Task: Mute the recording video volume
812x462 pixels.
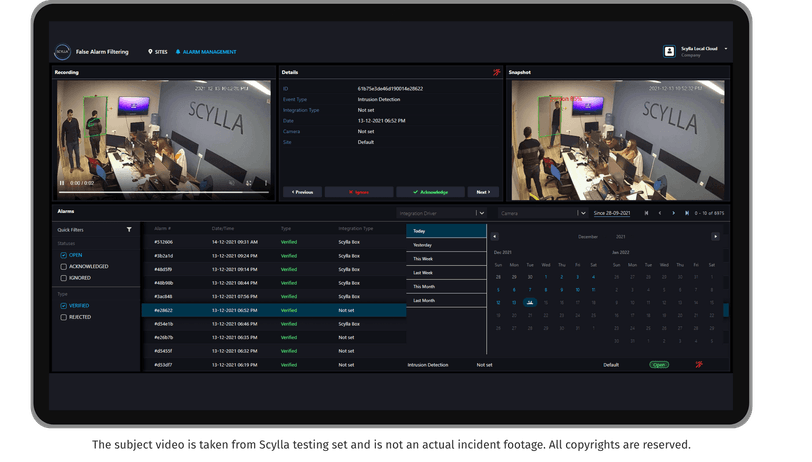Action: [231, 183]
